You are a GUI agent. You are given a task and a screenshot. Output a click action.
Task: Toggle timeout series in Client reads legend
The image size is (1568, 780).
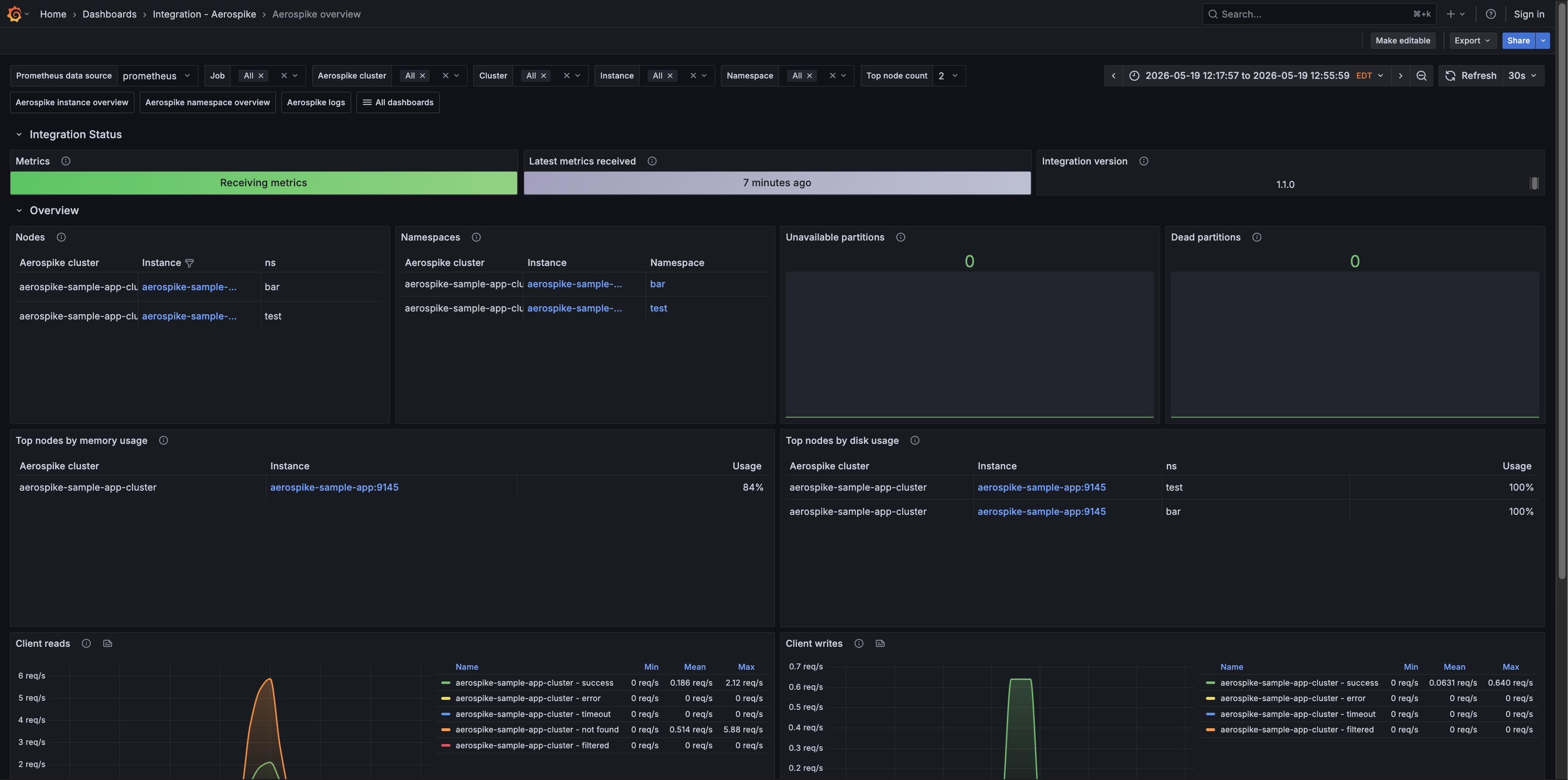point(533,714)
